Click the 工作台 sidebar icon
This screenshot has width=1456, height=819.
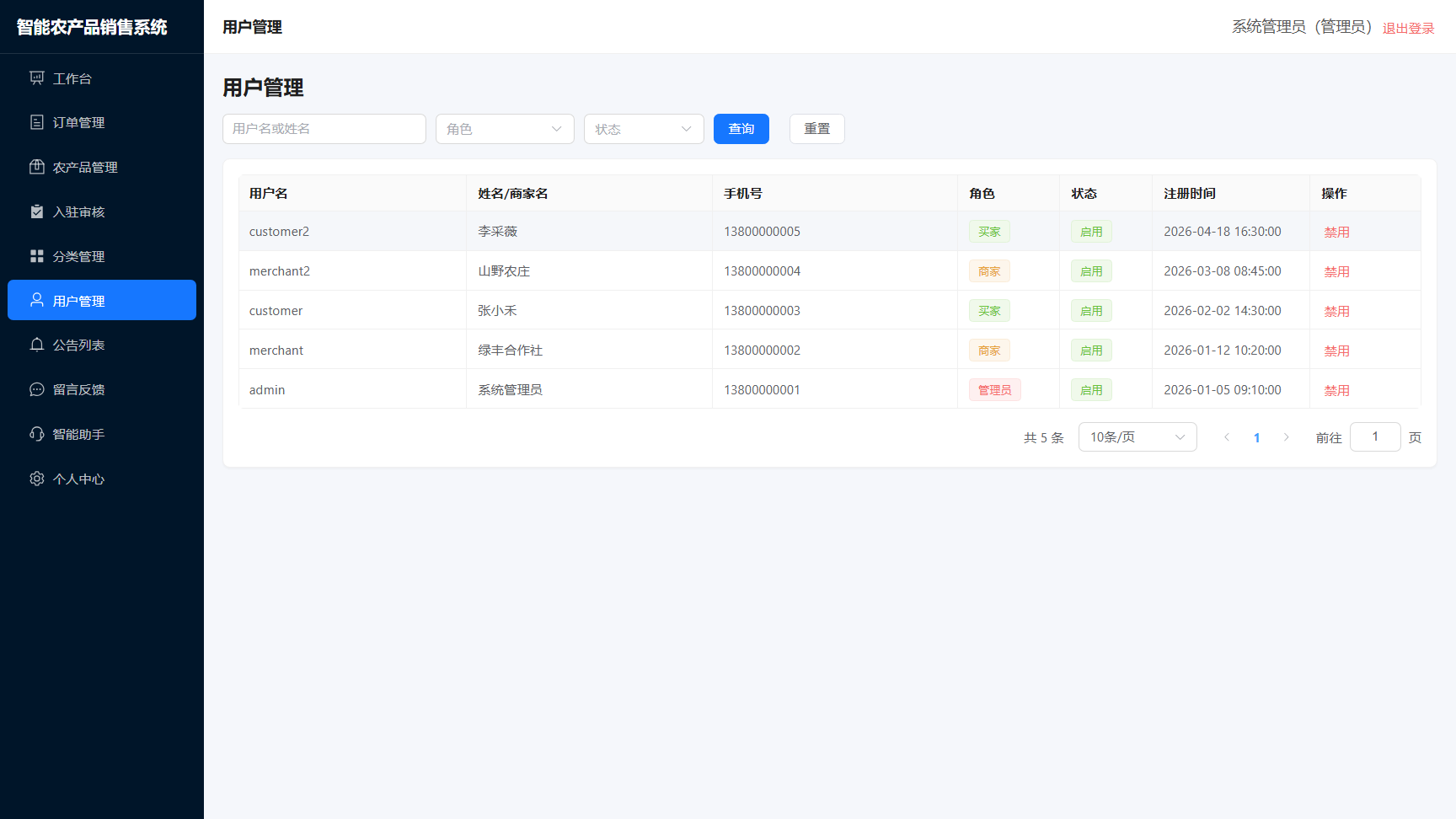pos(37,78)
